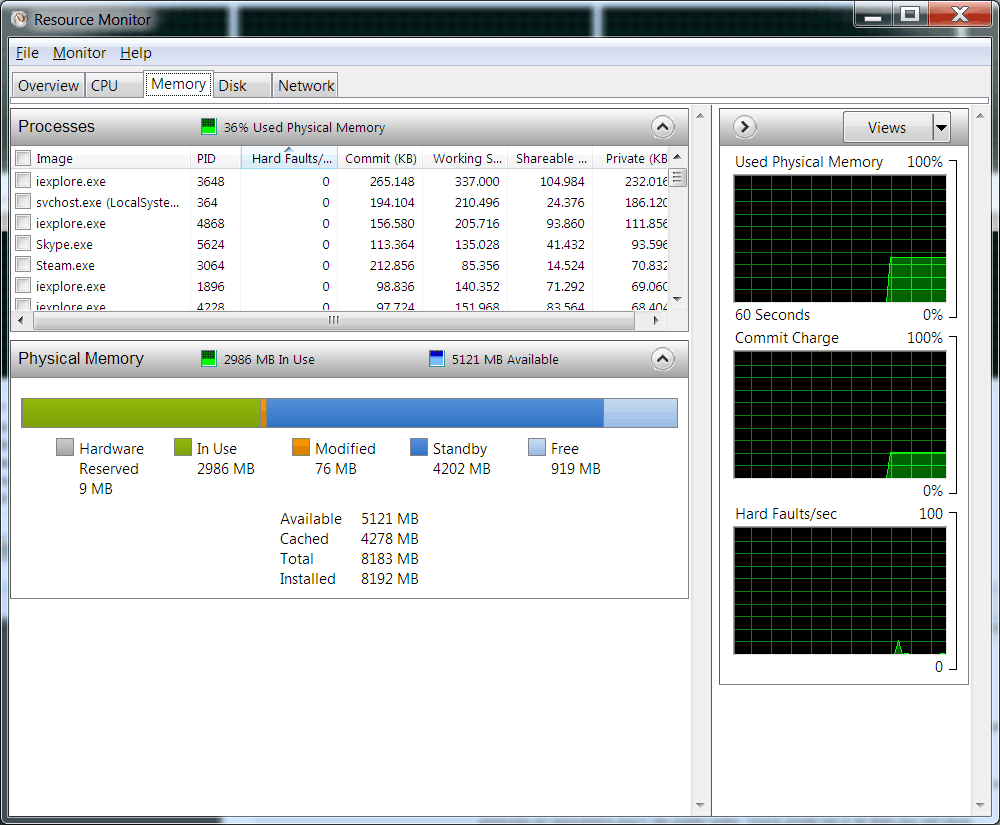The image size is (1000, 825).
Task: Click the blue Standby segment of memory bar
Action: coord(435,413)
